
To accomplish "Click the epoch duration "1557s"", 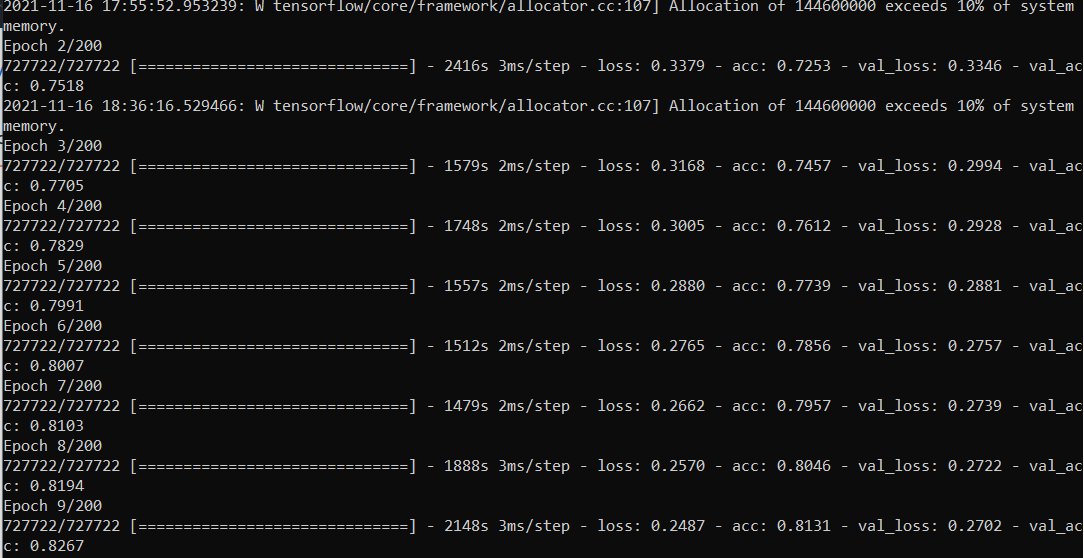I will [x=466, y=287].
